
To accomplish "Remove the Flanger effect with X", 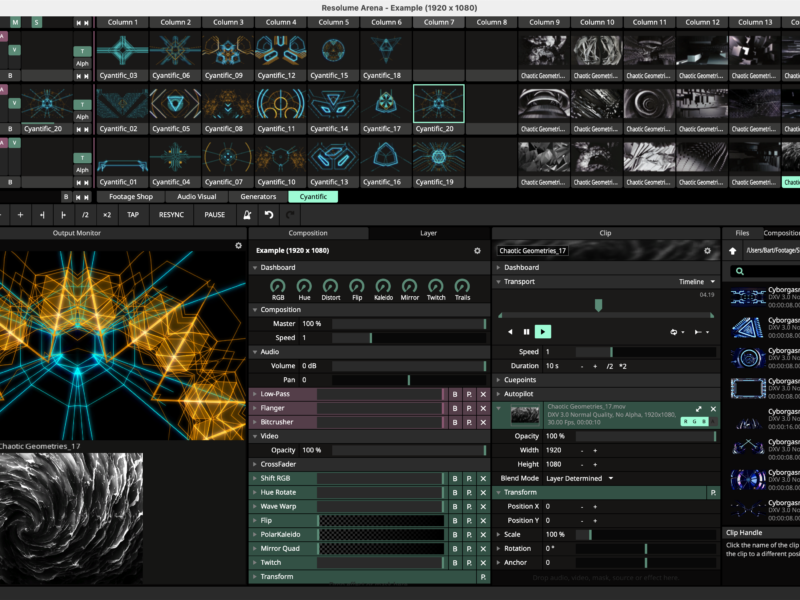I will (483, 408).
